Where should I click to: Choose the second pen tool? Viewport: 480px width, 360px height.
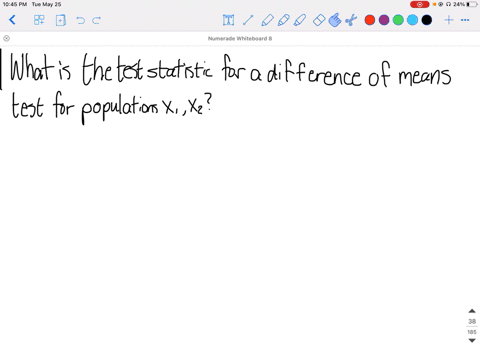[x=283, y=20]
